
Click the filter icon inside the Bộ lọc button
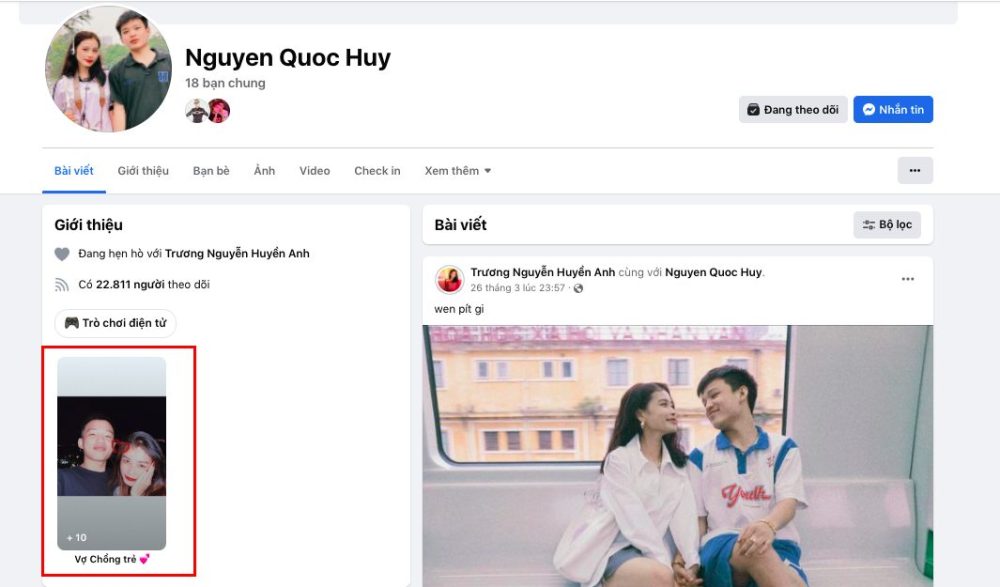pyautogui.click(x=869, y=224)
